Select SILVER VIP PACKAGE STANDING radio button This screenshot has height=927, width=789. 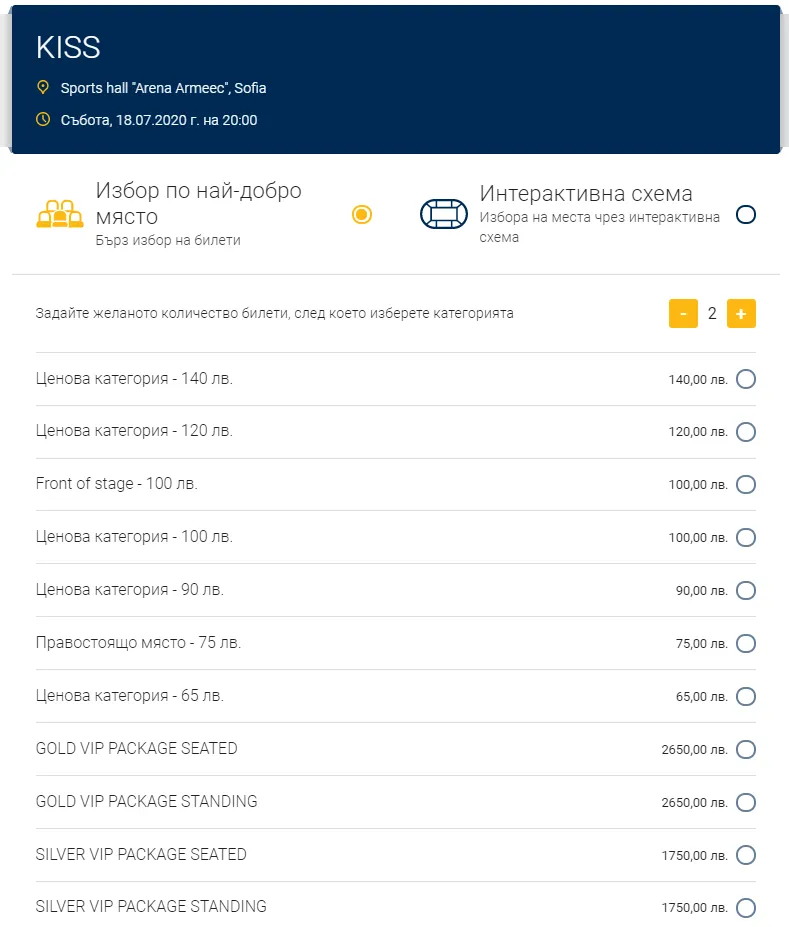746,907
